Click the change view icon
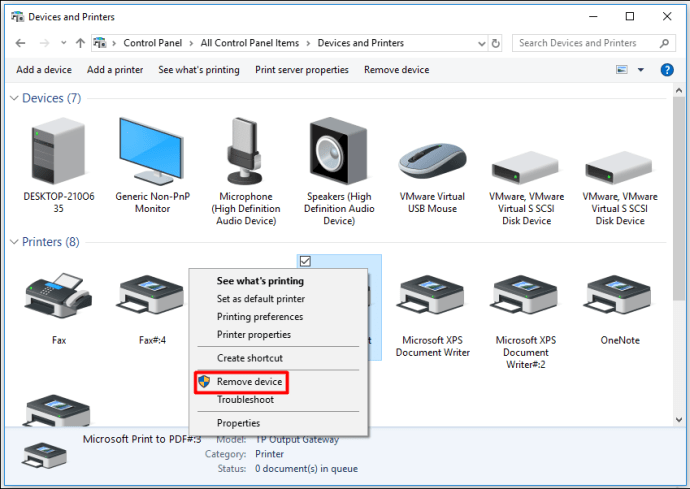 [x=622, y=70]
